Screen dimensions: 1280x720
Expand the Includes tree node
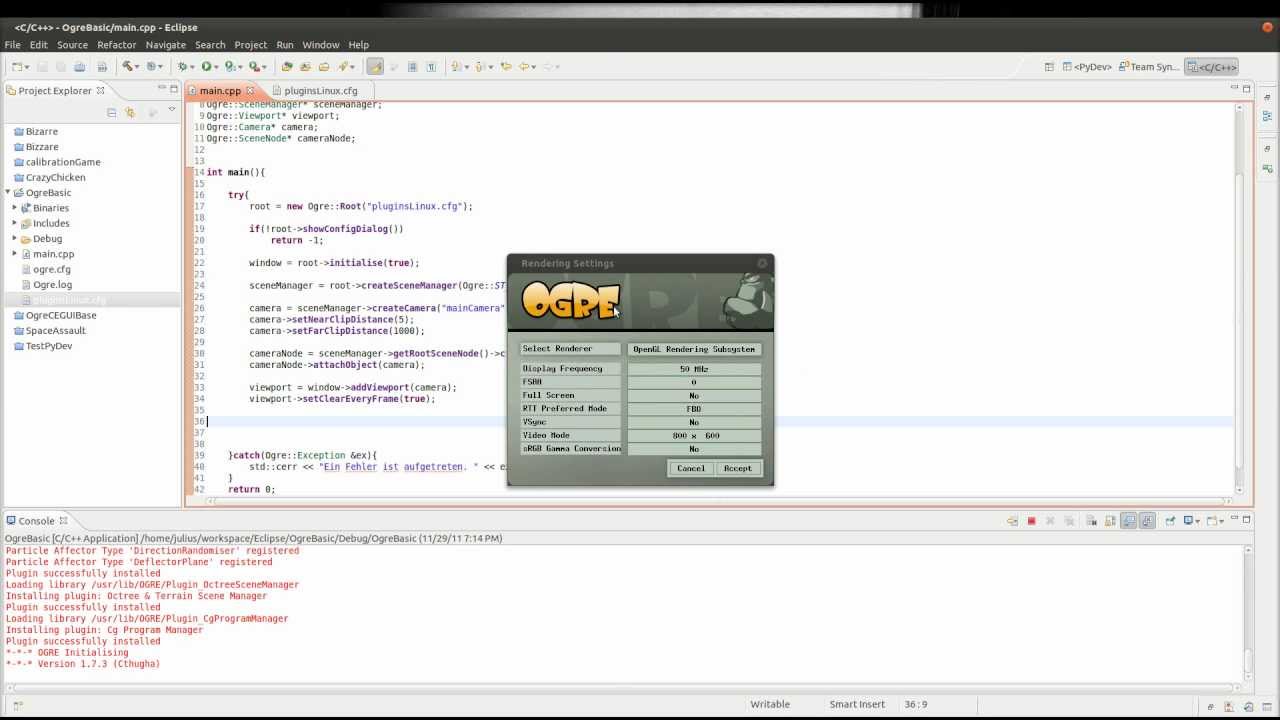tap(15, 223)
